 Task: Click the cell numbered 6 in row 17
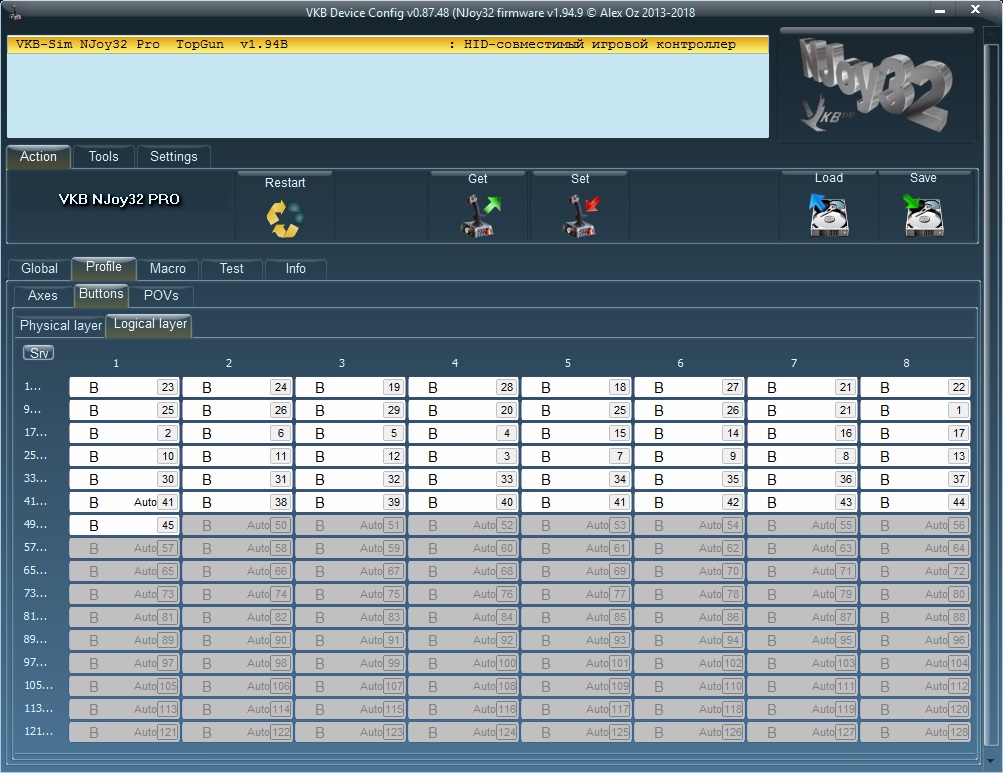point(237,433)
